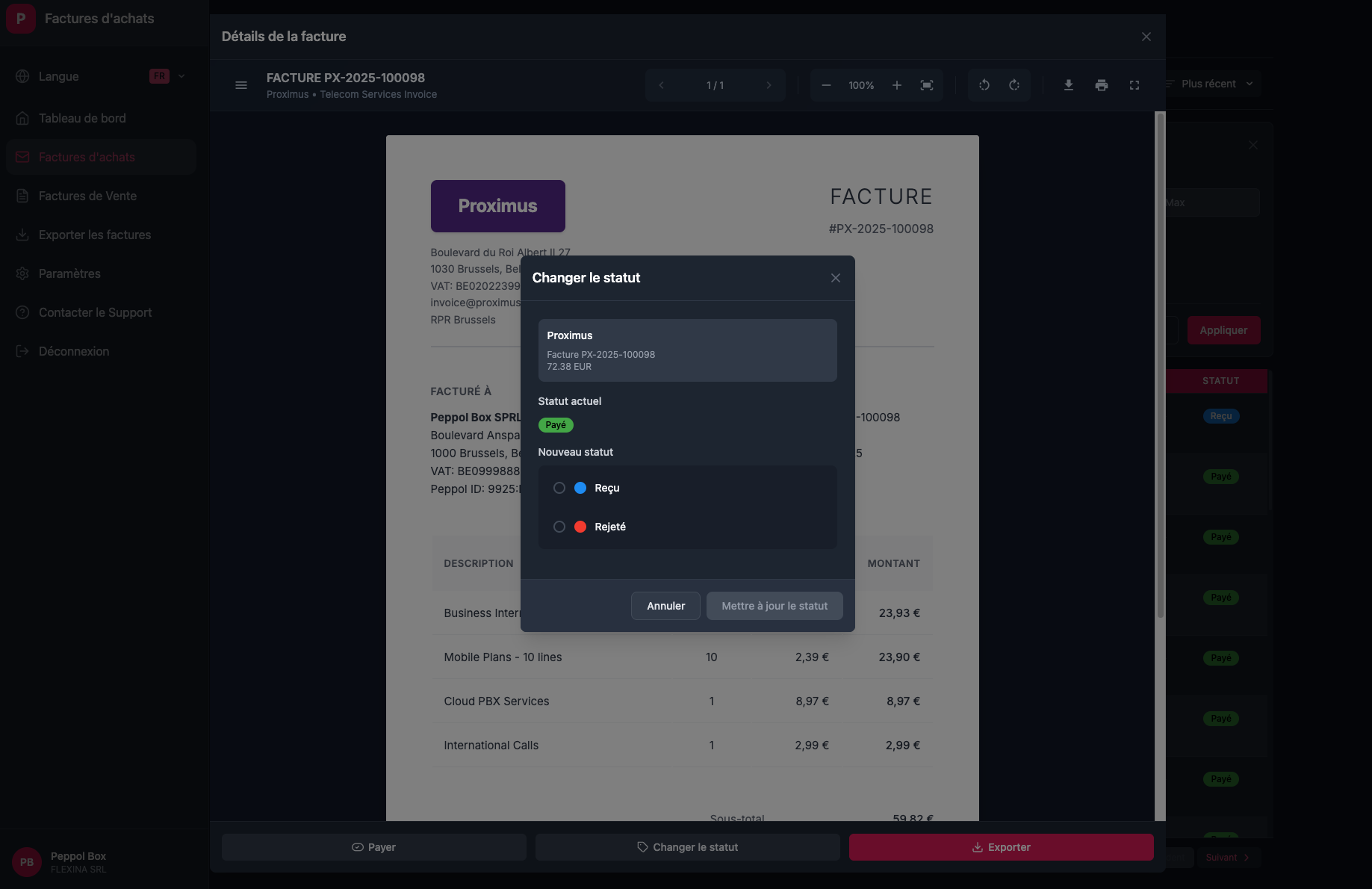Go to previous PDF page
The image size is (1372, 889).
pyautogui.click(x=661, y=85)
